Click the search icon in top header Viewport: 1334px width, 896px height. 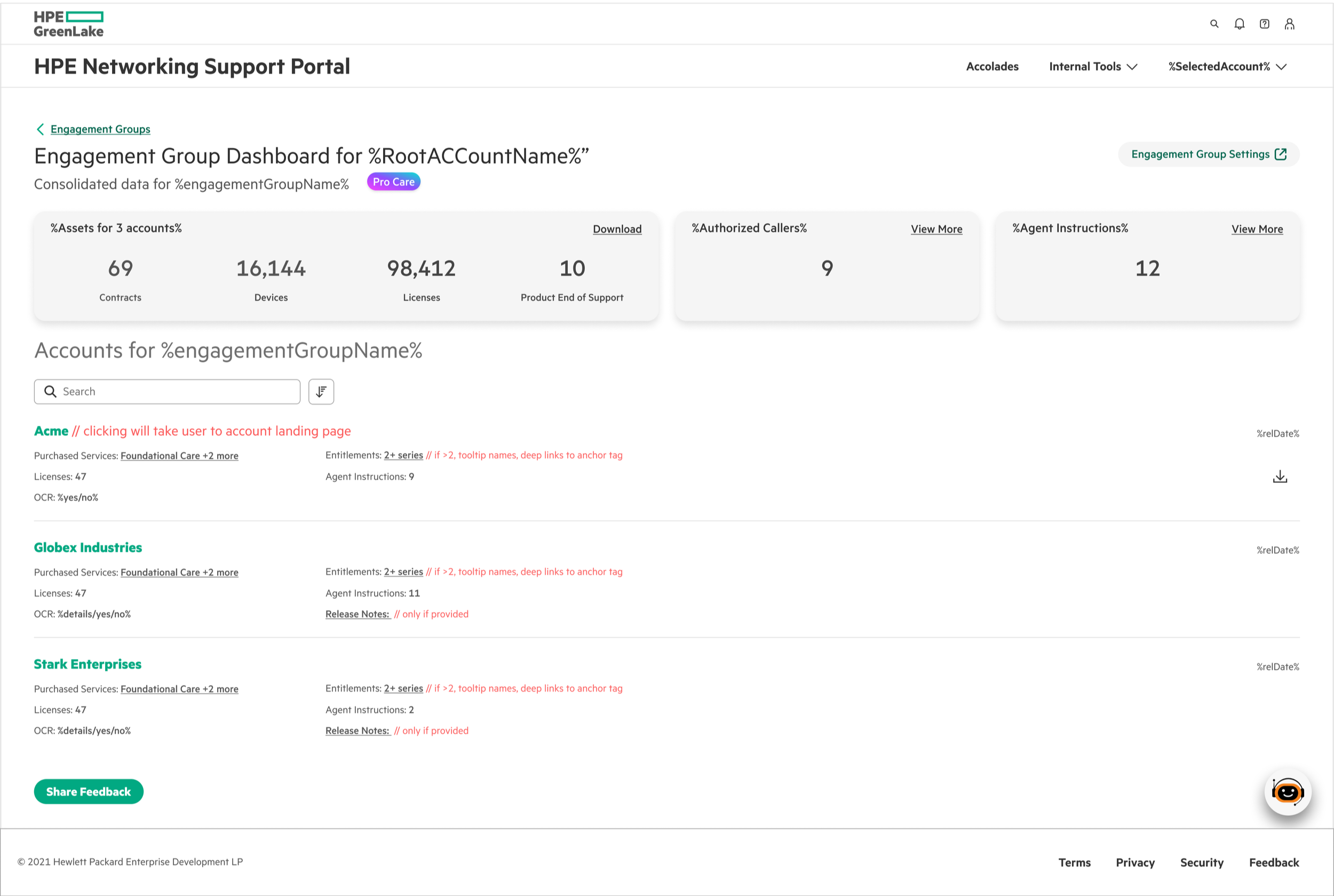click(x=1214, y=24)
